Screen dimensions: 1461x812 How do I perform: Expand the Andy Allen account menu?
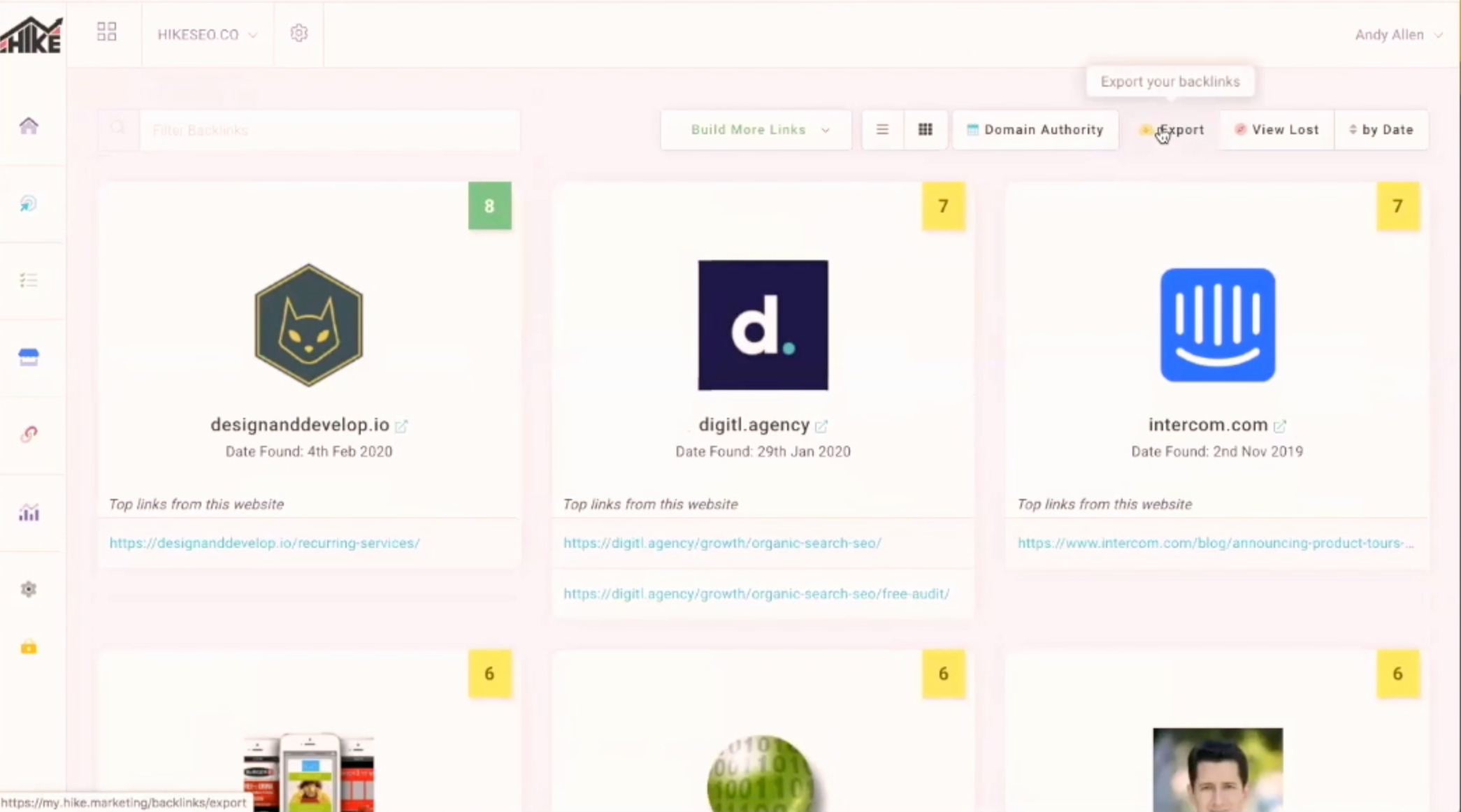pyautogui.click(x=1398, y=34)
